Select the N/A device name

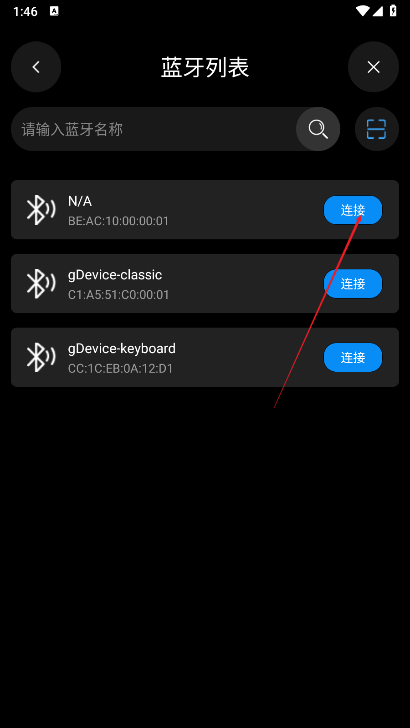pos(80,202)
